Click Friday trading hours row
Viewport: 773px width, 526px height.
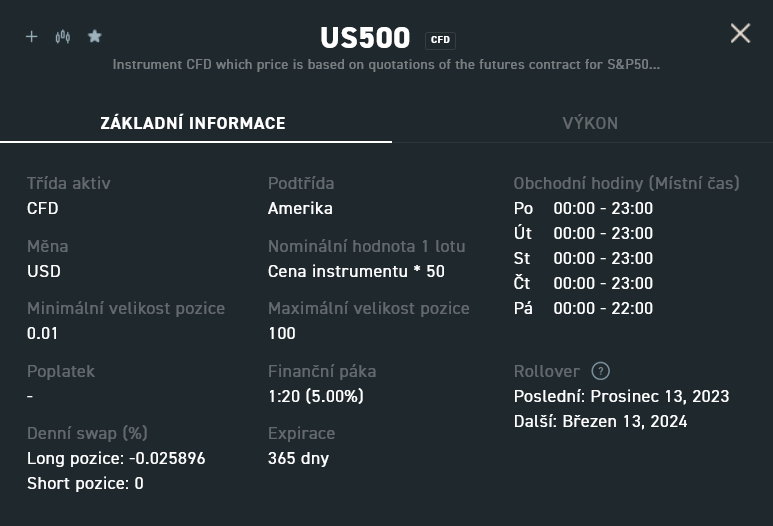click(x=583, y=309)
